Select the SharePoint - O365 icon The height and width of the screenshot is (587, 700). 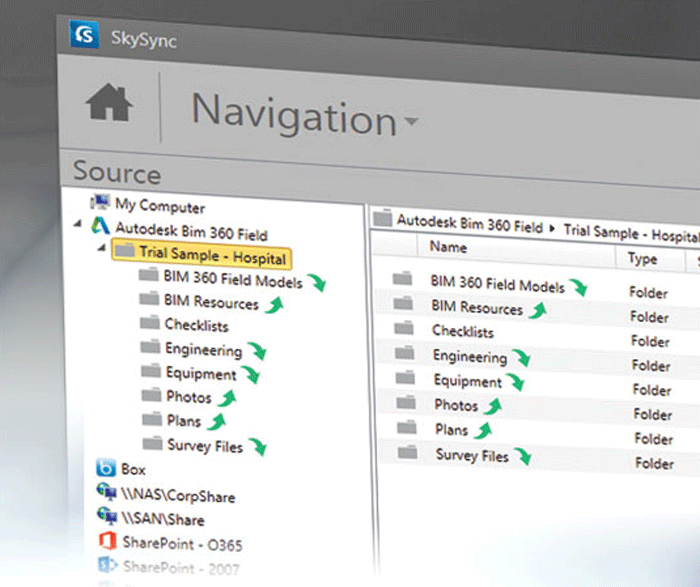(x=107, y=544)
